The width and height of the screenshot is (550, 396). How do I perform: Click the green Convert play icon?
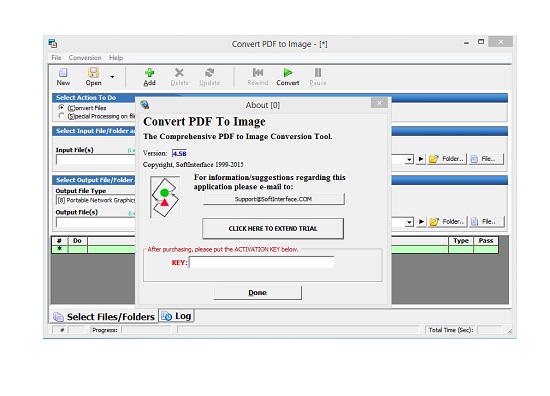(x=288, y=73)
